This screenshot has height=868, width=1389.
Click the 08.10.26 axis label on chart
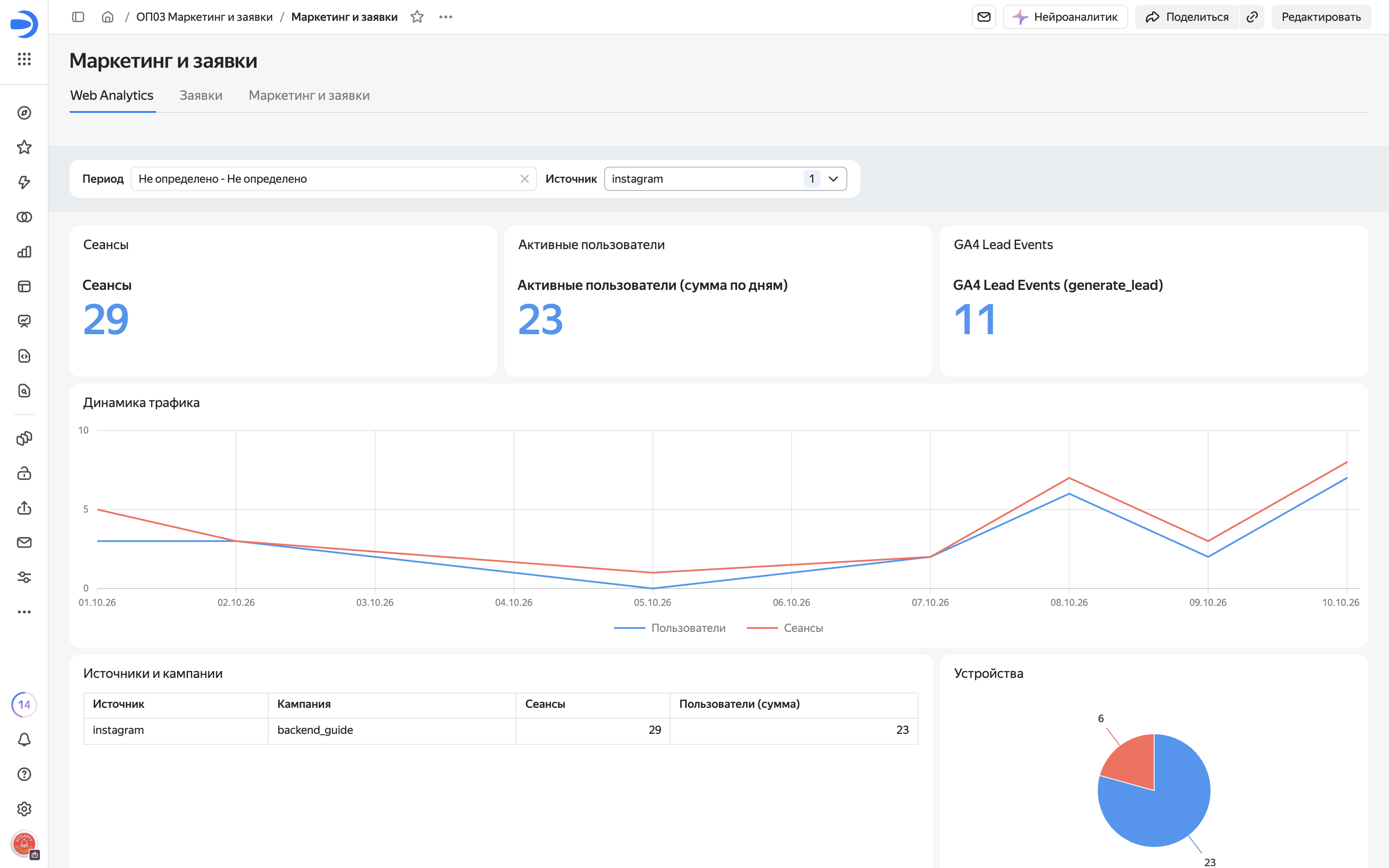coord(1069,603)
